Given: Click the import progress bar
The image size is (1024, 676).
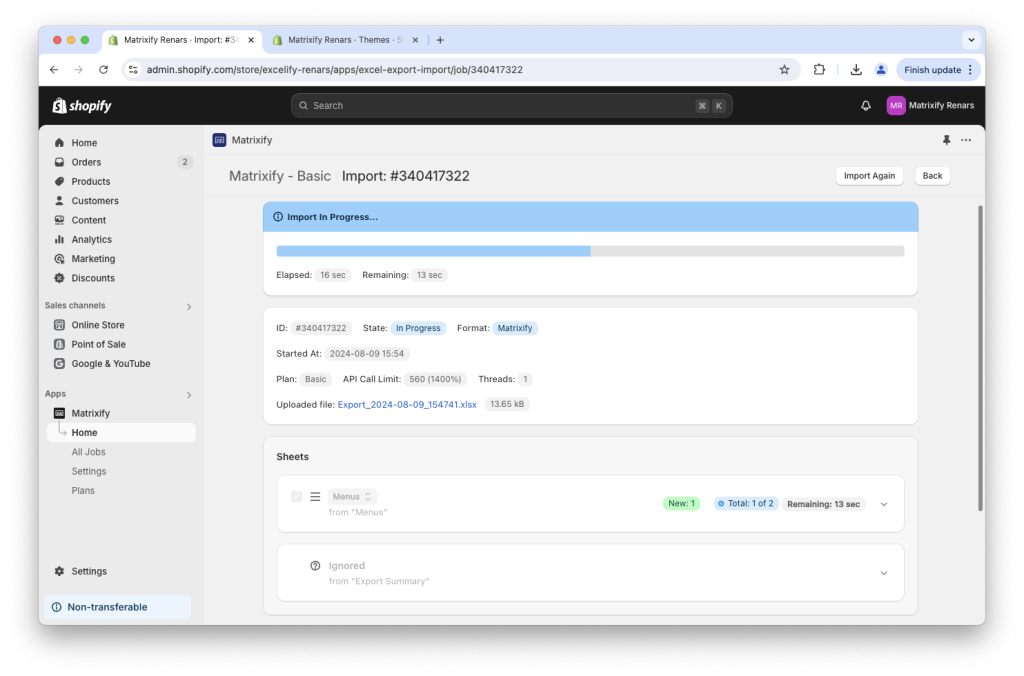Looking at the screenshot, I should click(x=590, y=251).
